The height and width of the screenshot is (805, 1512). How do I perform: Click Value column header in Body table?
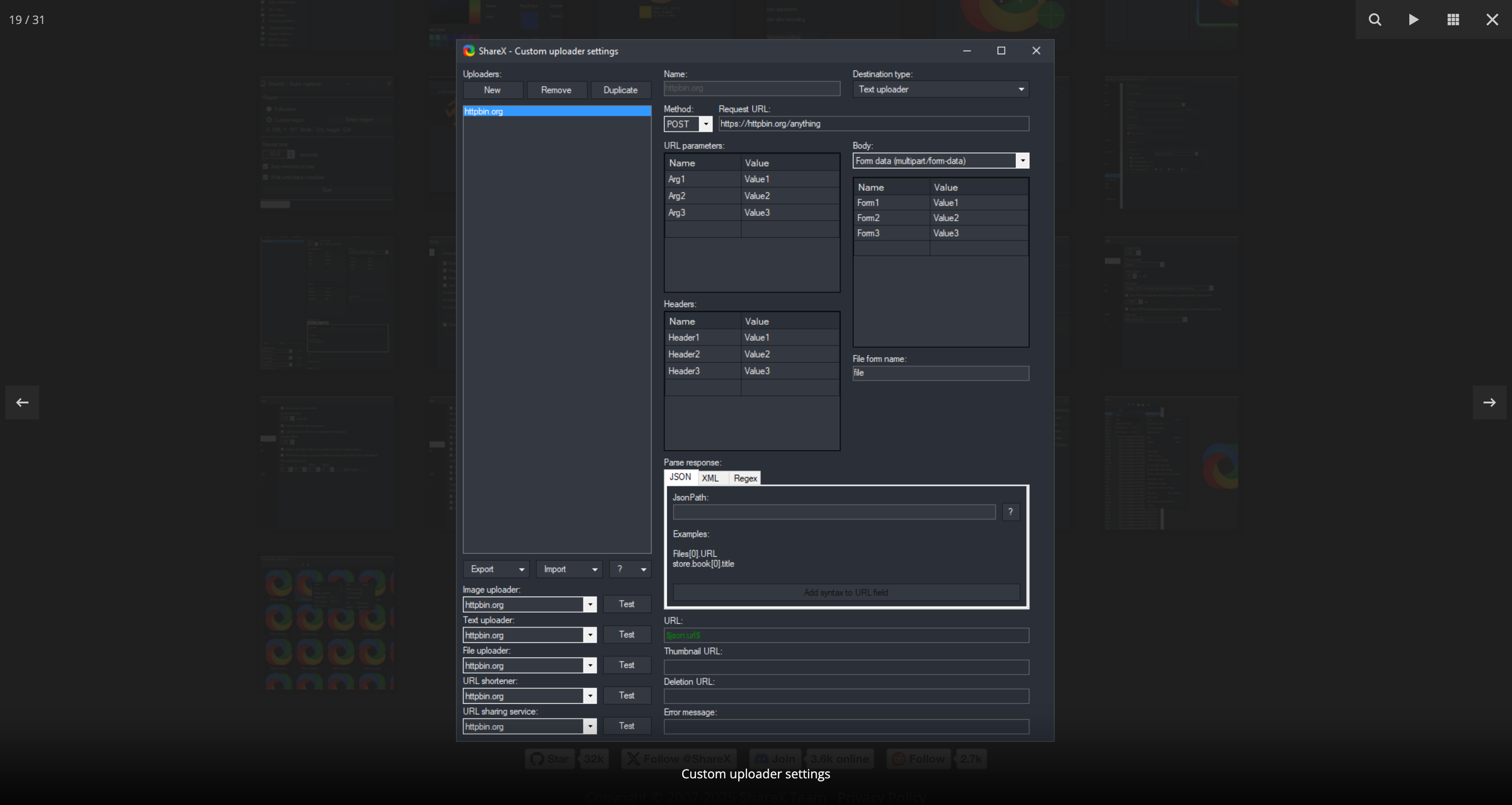click(979, 188)
